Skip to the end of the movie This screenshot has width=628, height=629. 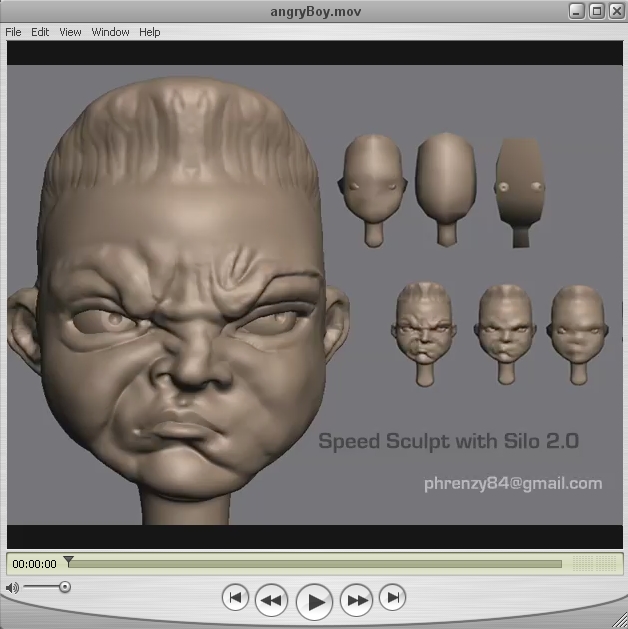(393, 597)
